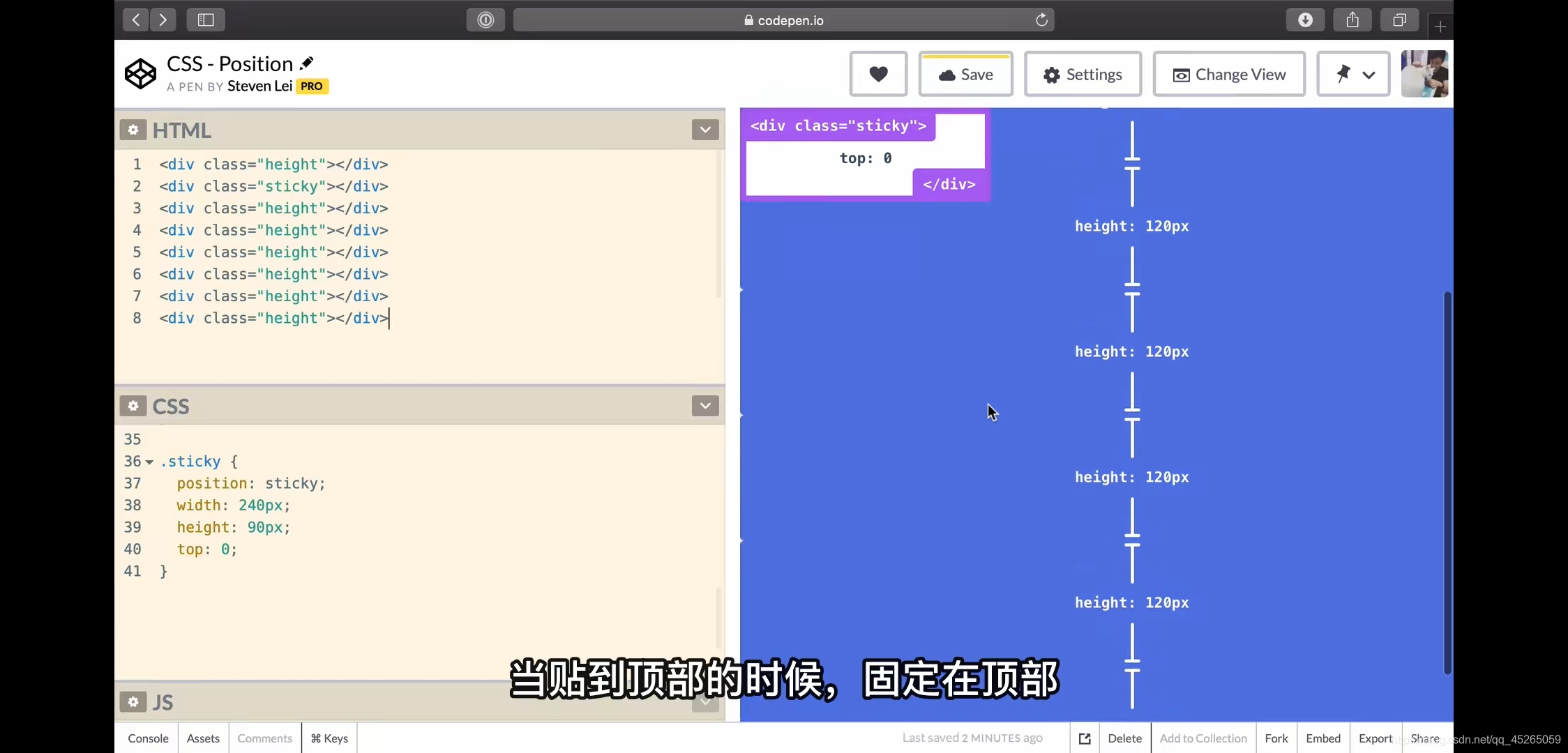Show keyboard shortcuts via Keys

click(329, 738)
